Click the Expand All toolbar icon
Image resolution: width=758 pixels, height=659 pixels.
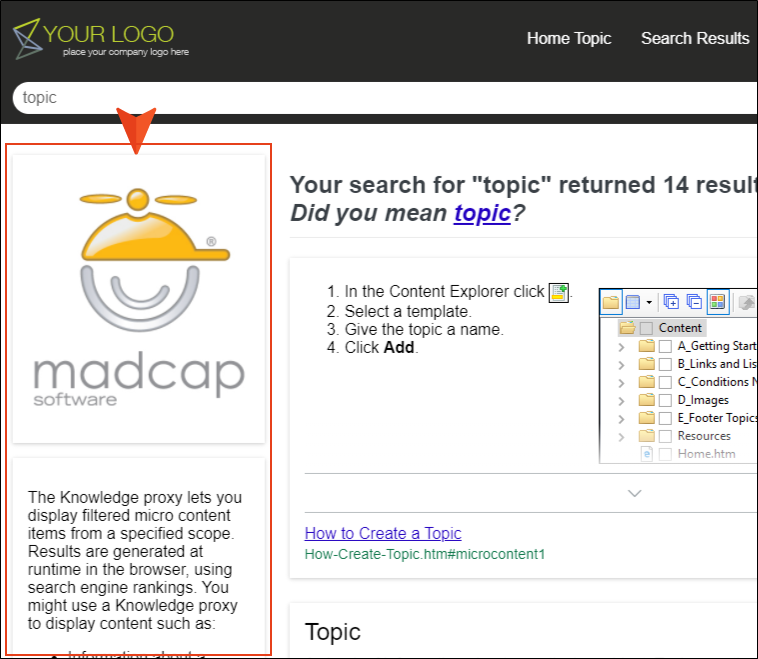671,302
